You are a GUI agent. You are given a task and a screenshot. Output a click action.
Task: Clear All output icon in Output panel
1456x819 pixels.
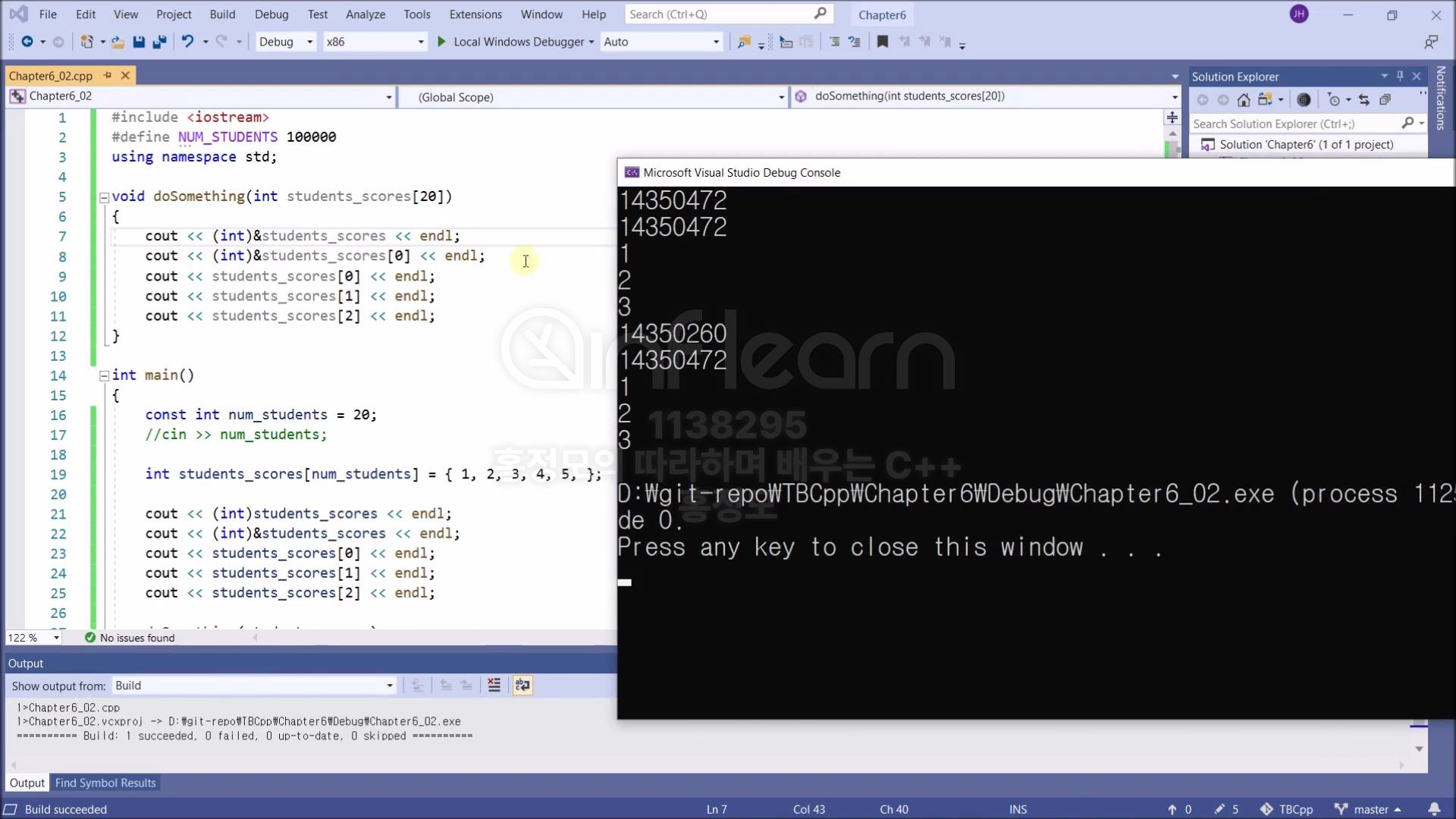(494, 686)
